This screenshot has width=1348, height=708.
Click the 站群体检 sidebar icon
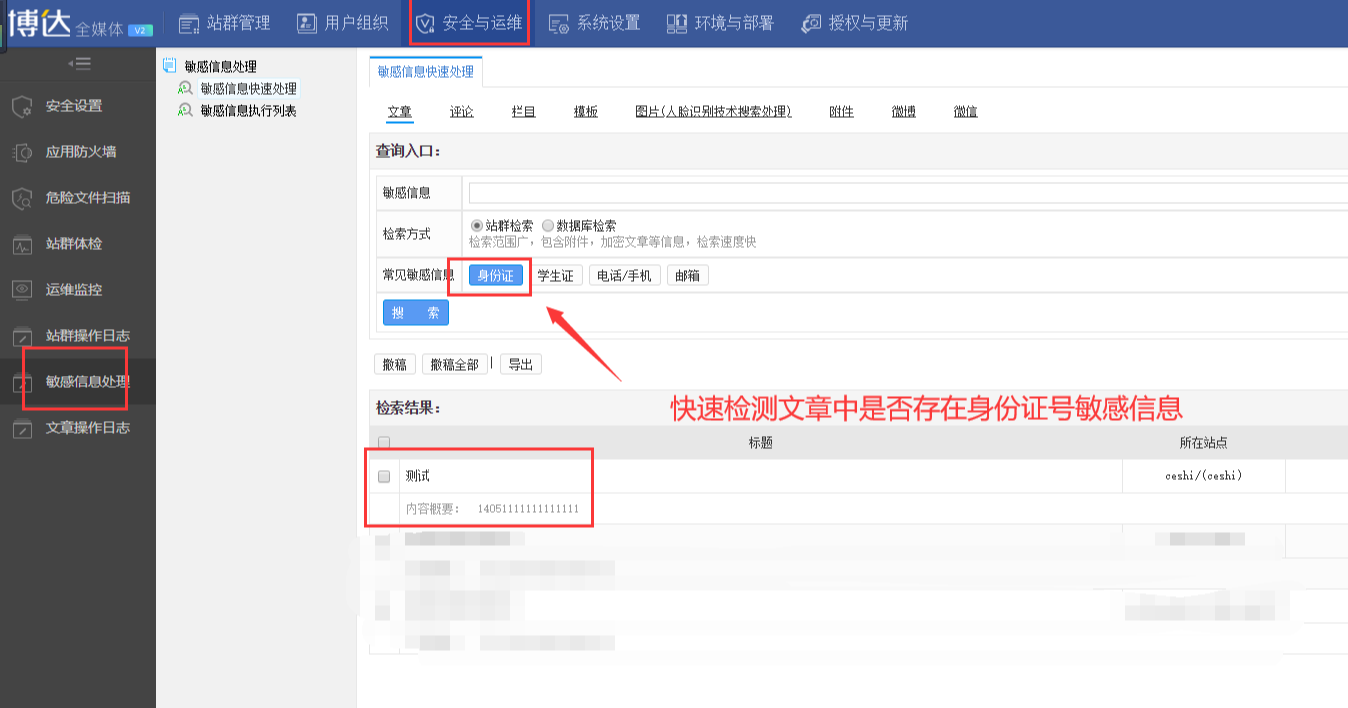[x=22, y=244]
